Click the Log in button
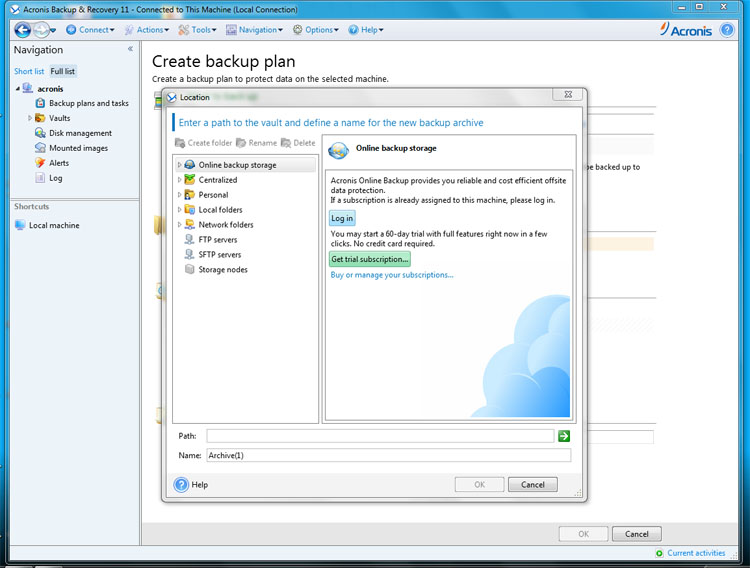The image size is (750, 568). pos(342,218)
